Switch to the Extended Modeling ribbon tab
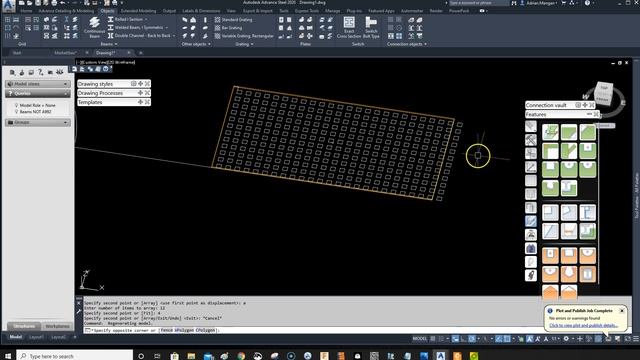 coord(138,11)
